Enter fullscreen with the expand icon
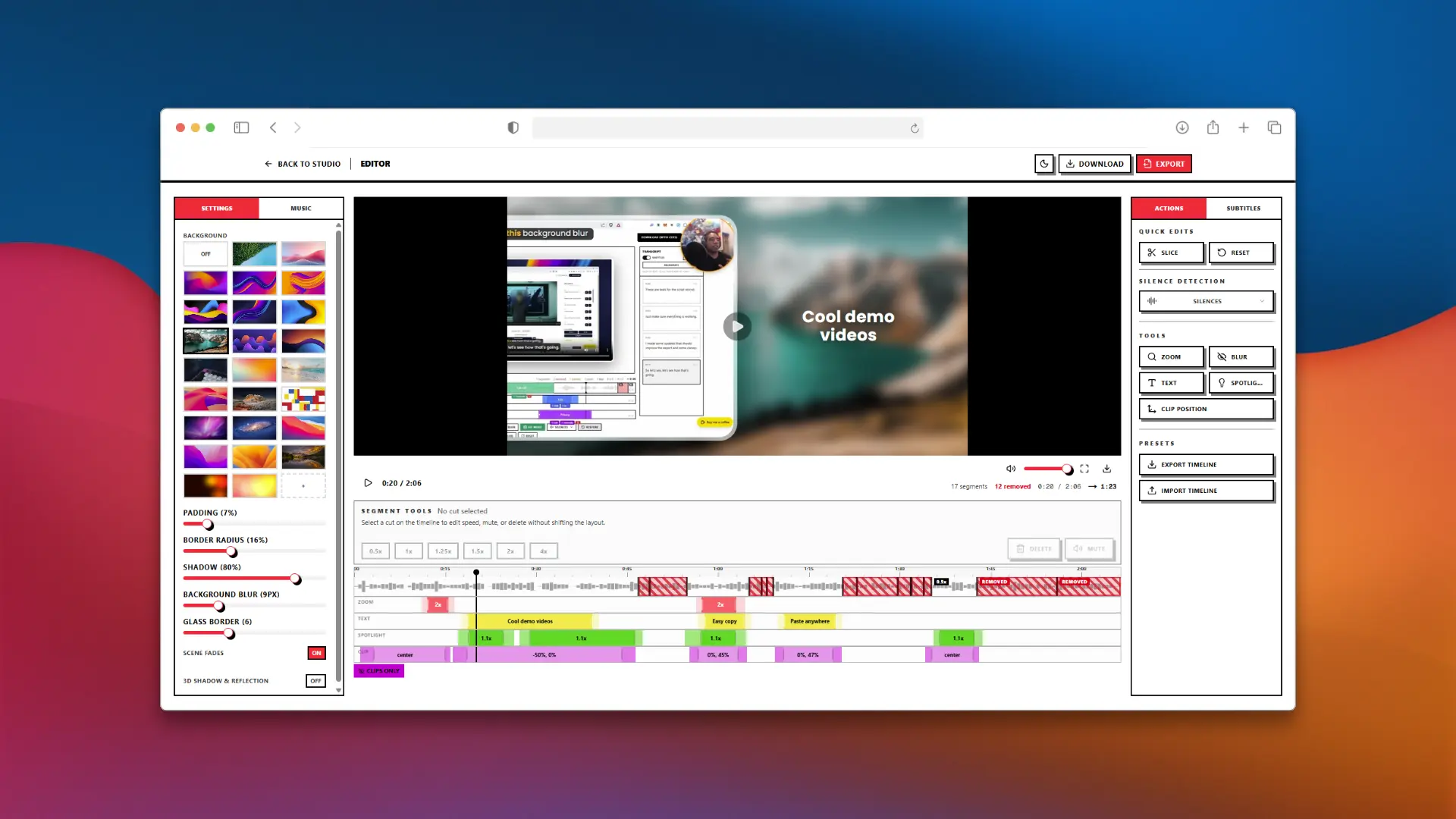Screen dimensions: 1456x819 tap(1084, 469)
